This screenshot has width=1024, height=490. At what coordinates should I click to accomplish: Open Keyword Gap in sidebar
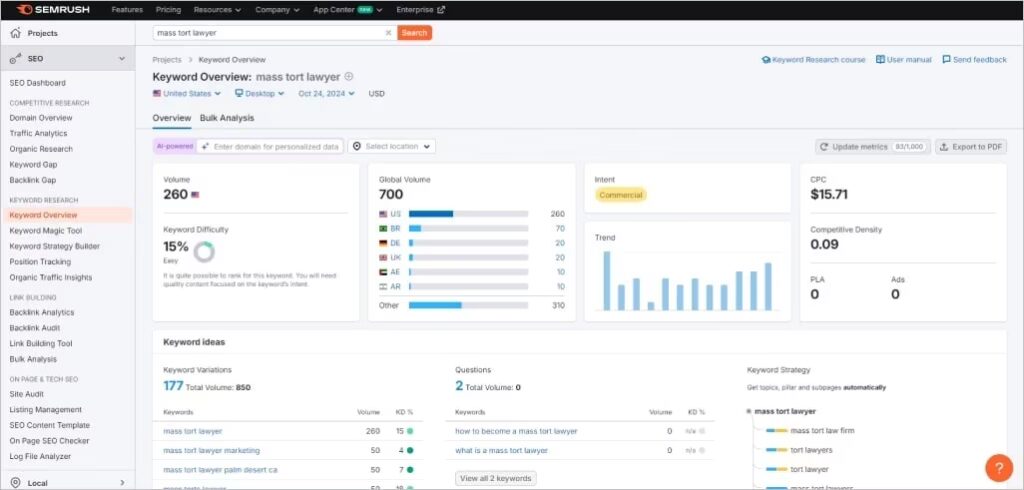pyautogui.click(x=33, y=165)
